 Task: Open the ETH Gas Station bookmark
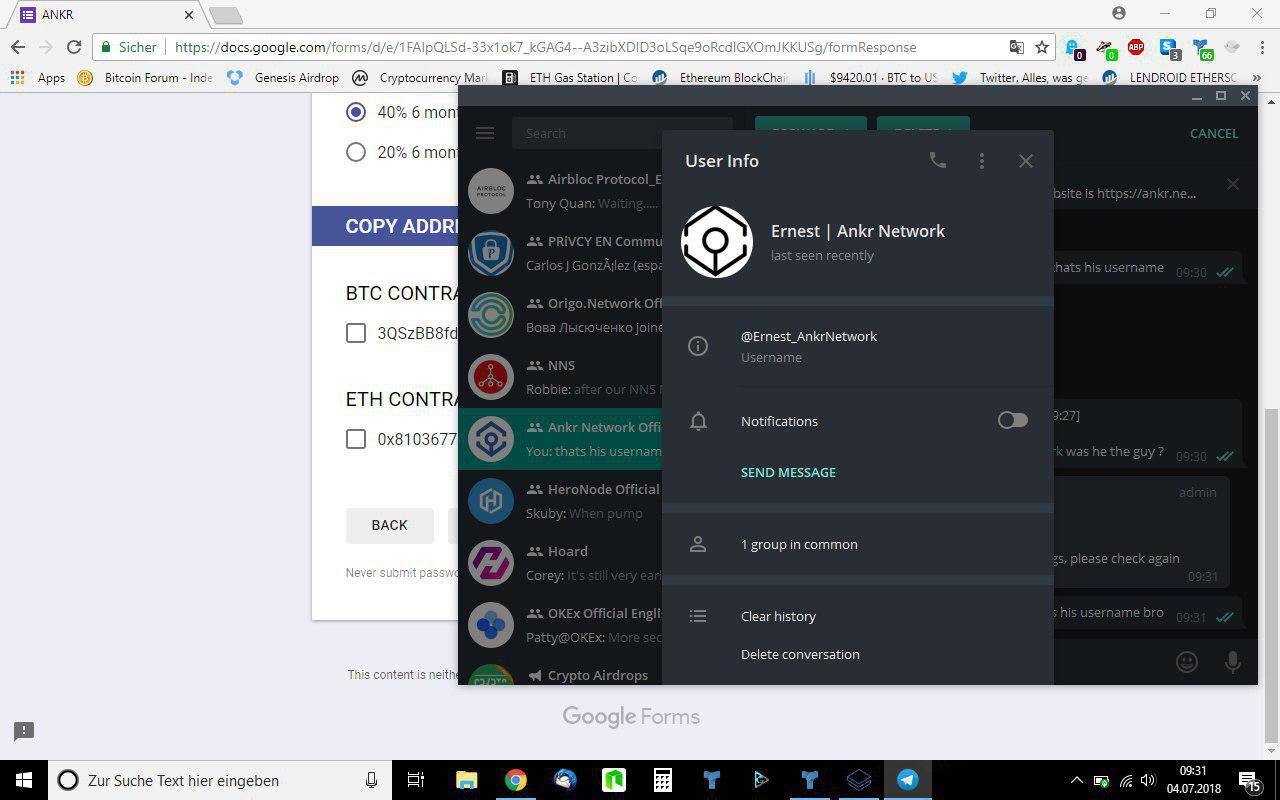click(570, 77)
